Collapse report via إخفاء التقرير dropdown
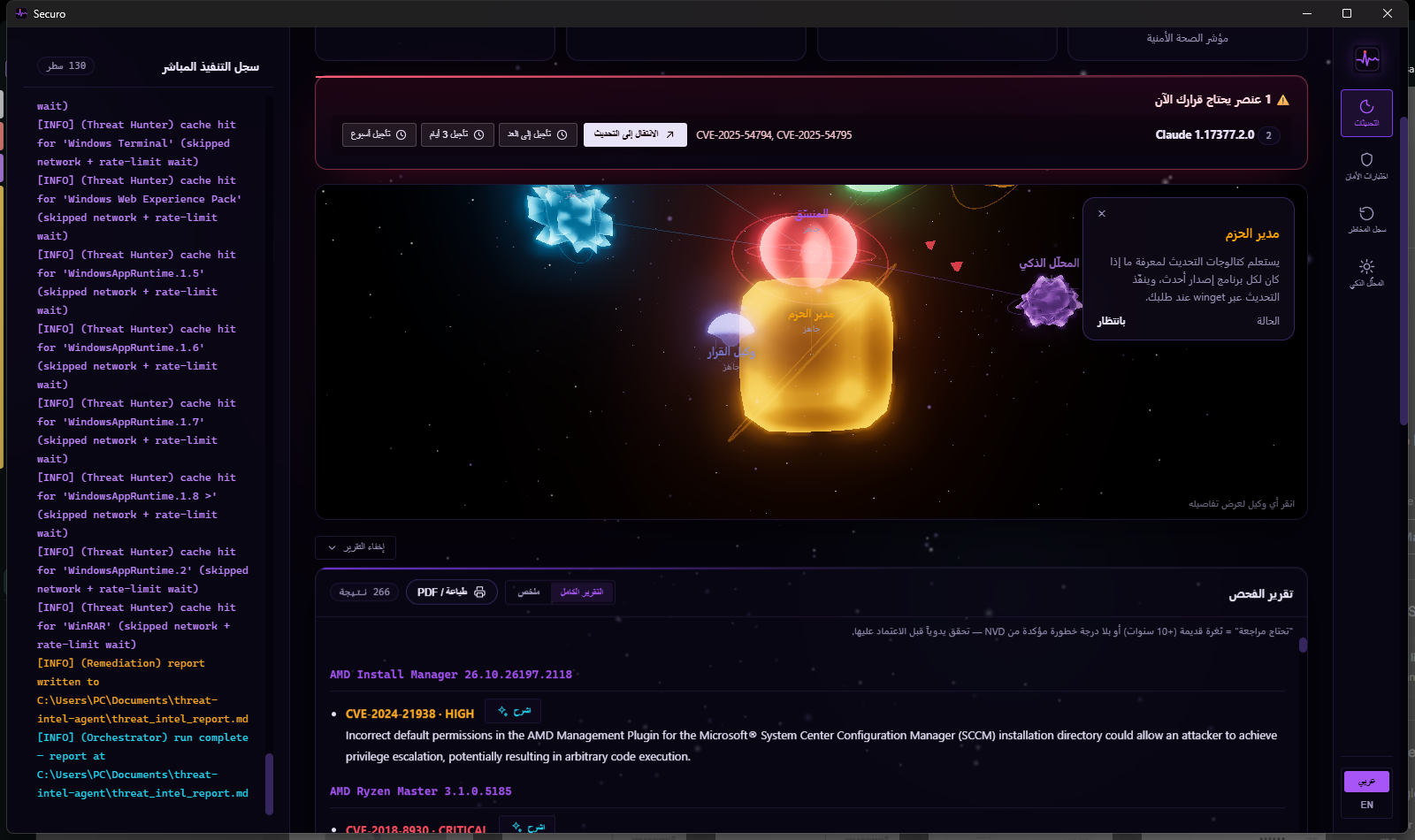This screenshot has width=1415, height=840. pyautogui.click(x=356, y=547)
